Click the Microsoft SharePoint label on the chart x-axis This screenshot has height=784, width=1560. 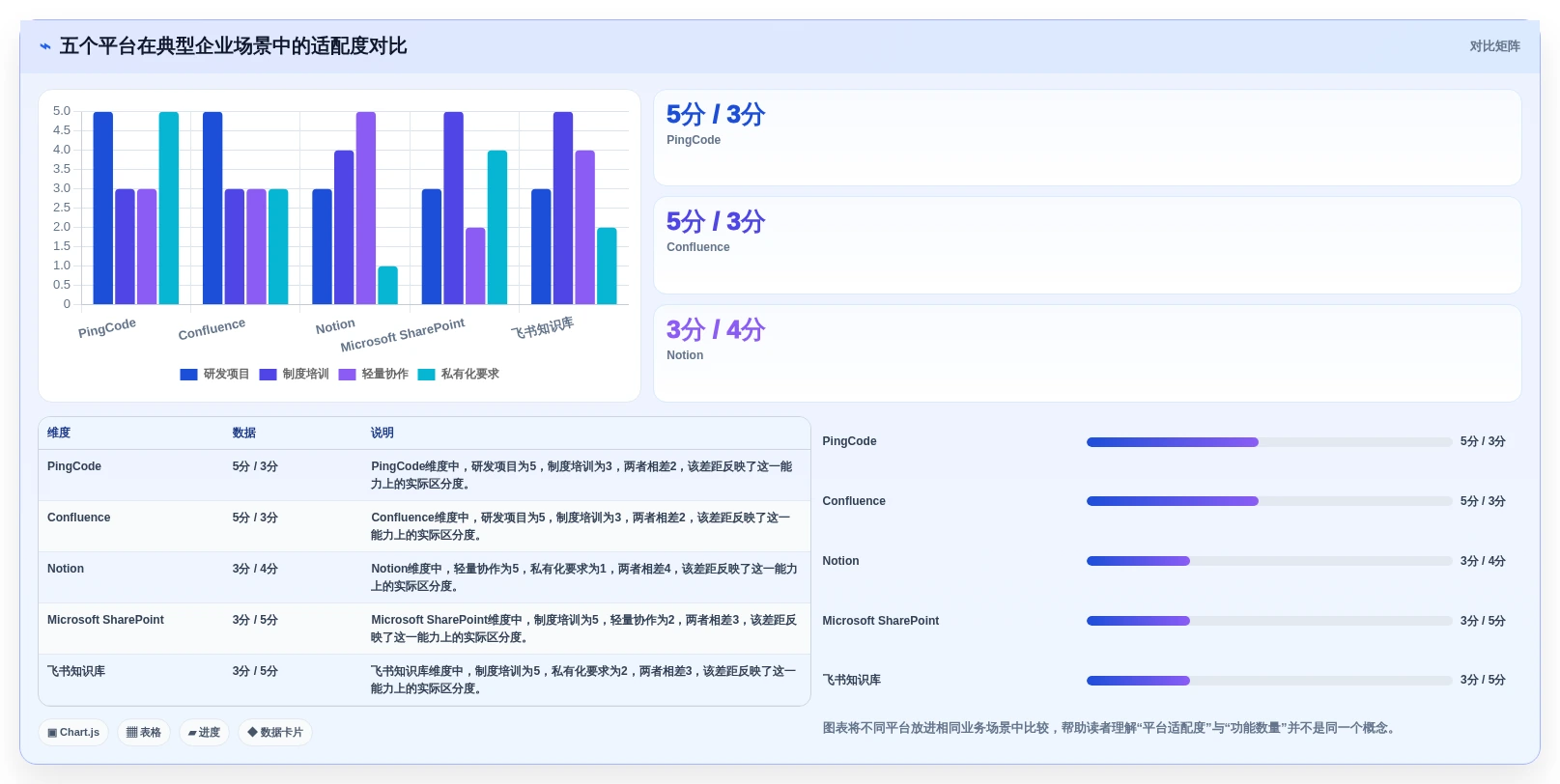click(x=403, y=335)
